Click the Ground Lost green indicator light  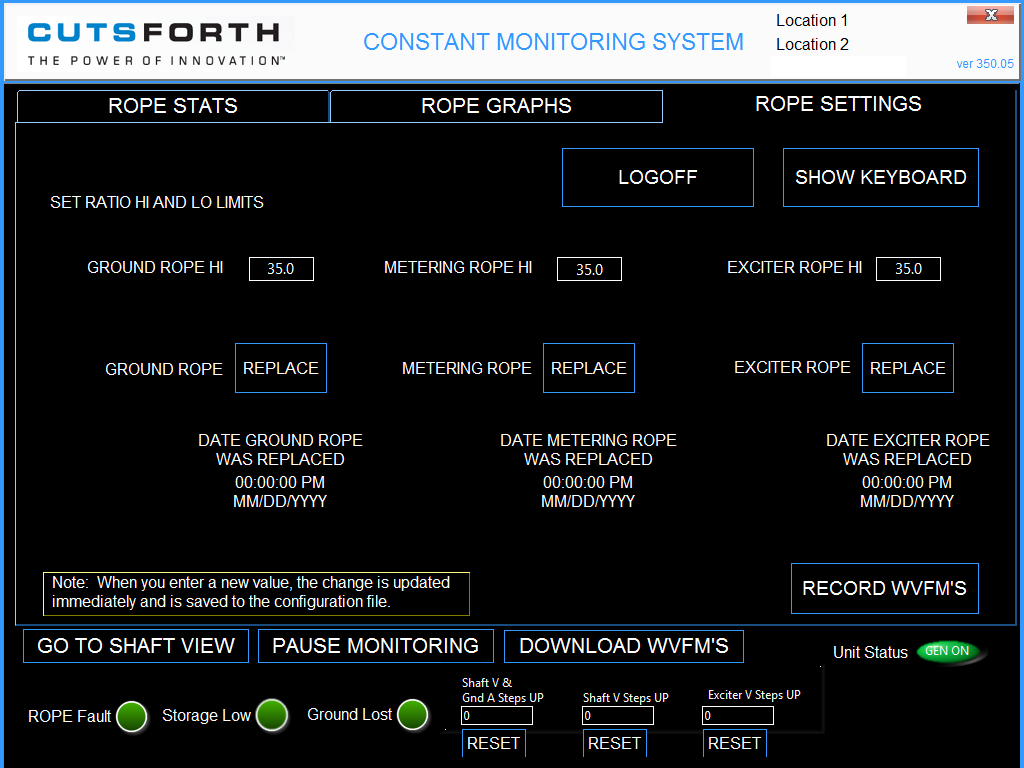pyautogui.click(x=413, y=714)
